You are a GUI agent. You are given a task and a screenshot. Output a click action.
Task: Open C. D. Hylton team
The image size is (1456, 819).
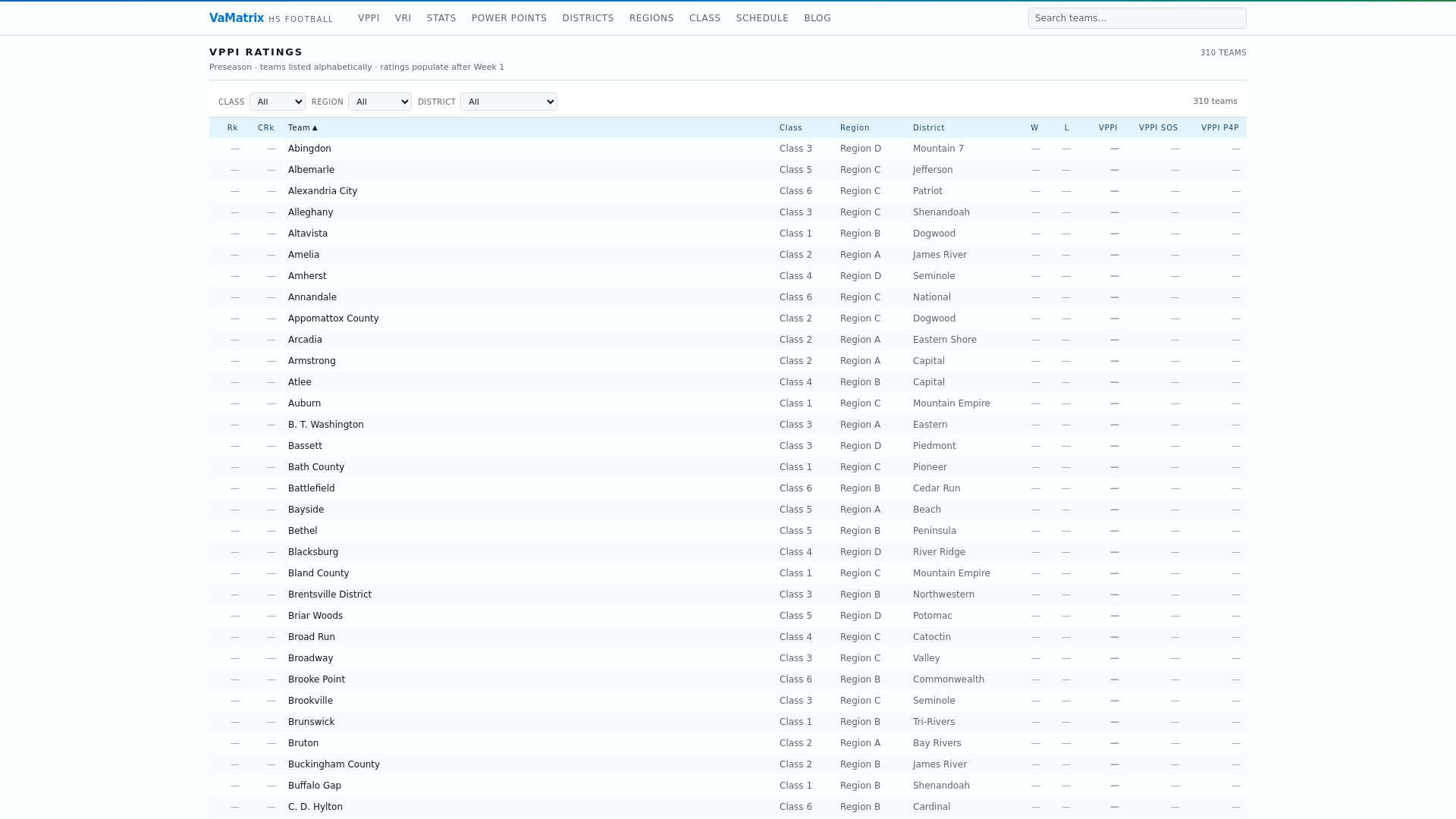(x=315, y=807)
